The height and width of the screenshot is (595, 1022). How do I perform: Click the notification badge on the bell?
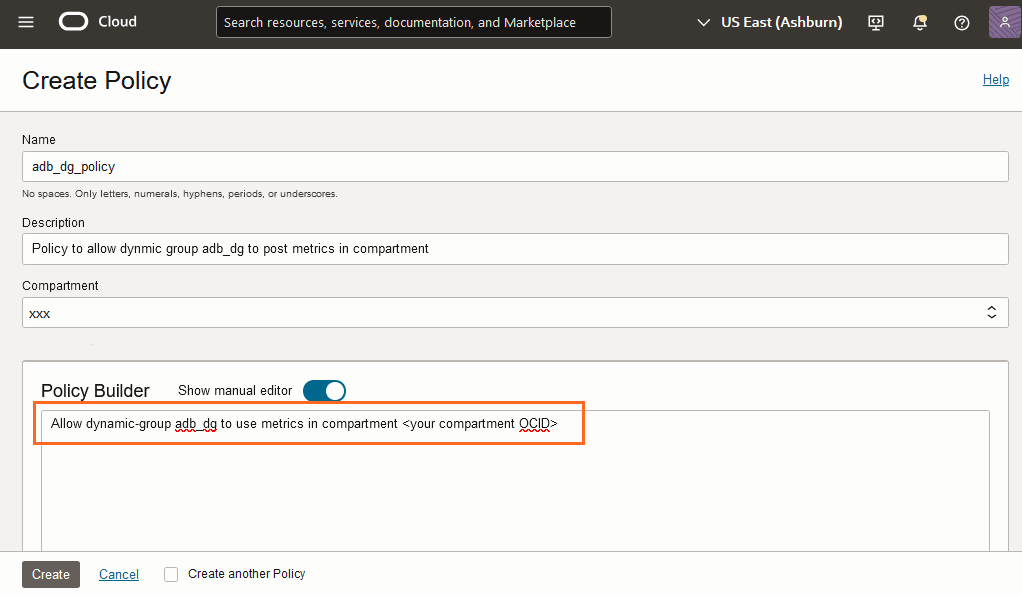click(925, 16)
